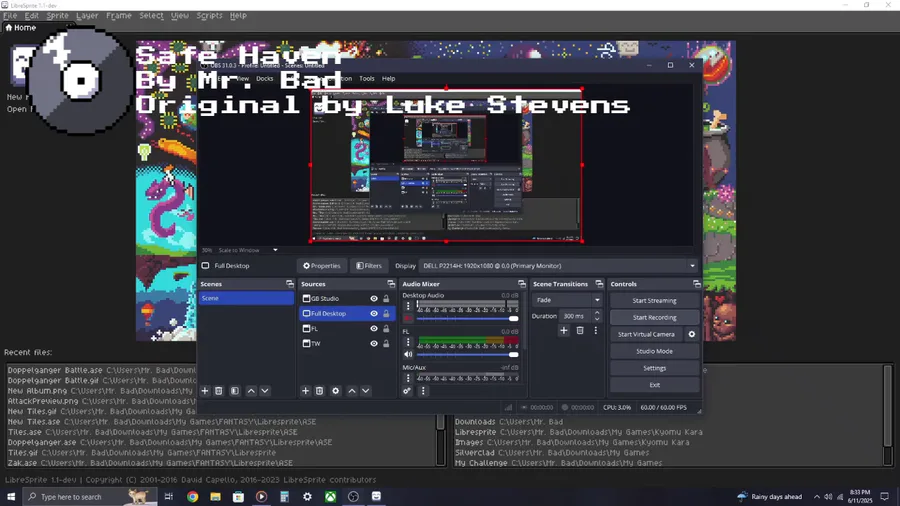This screenshot has height=506, width=900.
Task: Adjust FL audio volume slider
Action: coord(467,355)
